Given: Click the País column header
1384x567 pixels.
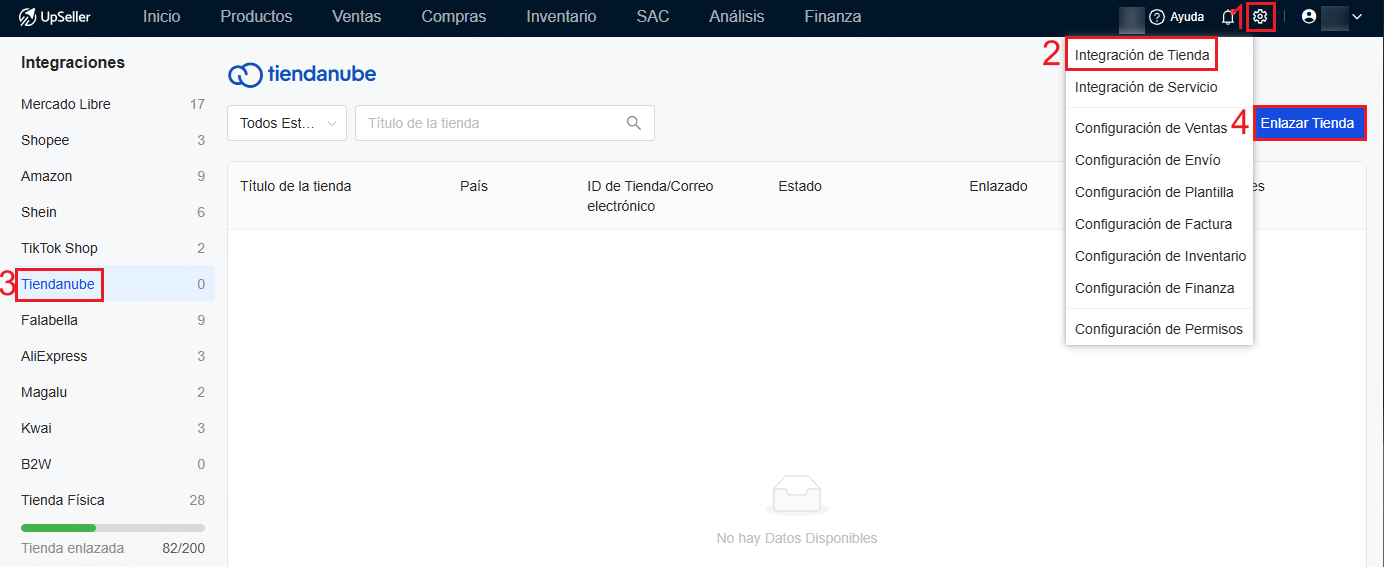Looking at the screenshot, I should coord(474,186).
